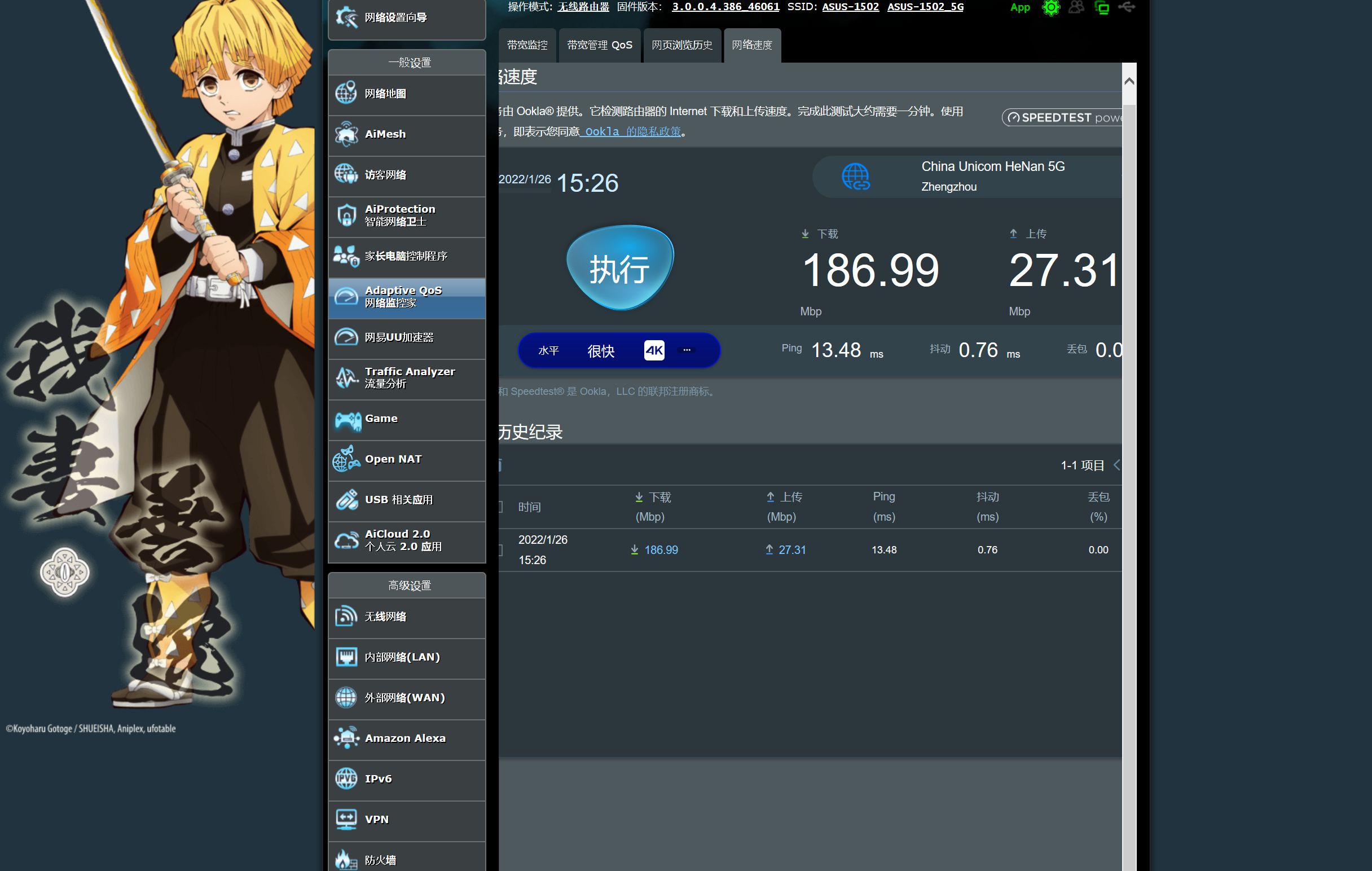Screen dimensions: 1372x871
Task: Click the previous page chevron beside 1-1 项目
Action: (x=1117, y=465)
